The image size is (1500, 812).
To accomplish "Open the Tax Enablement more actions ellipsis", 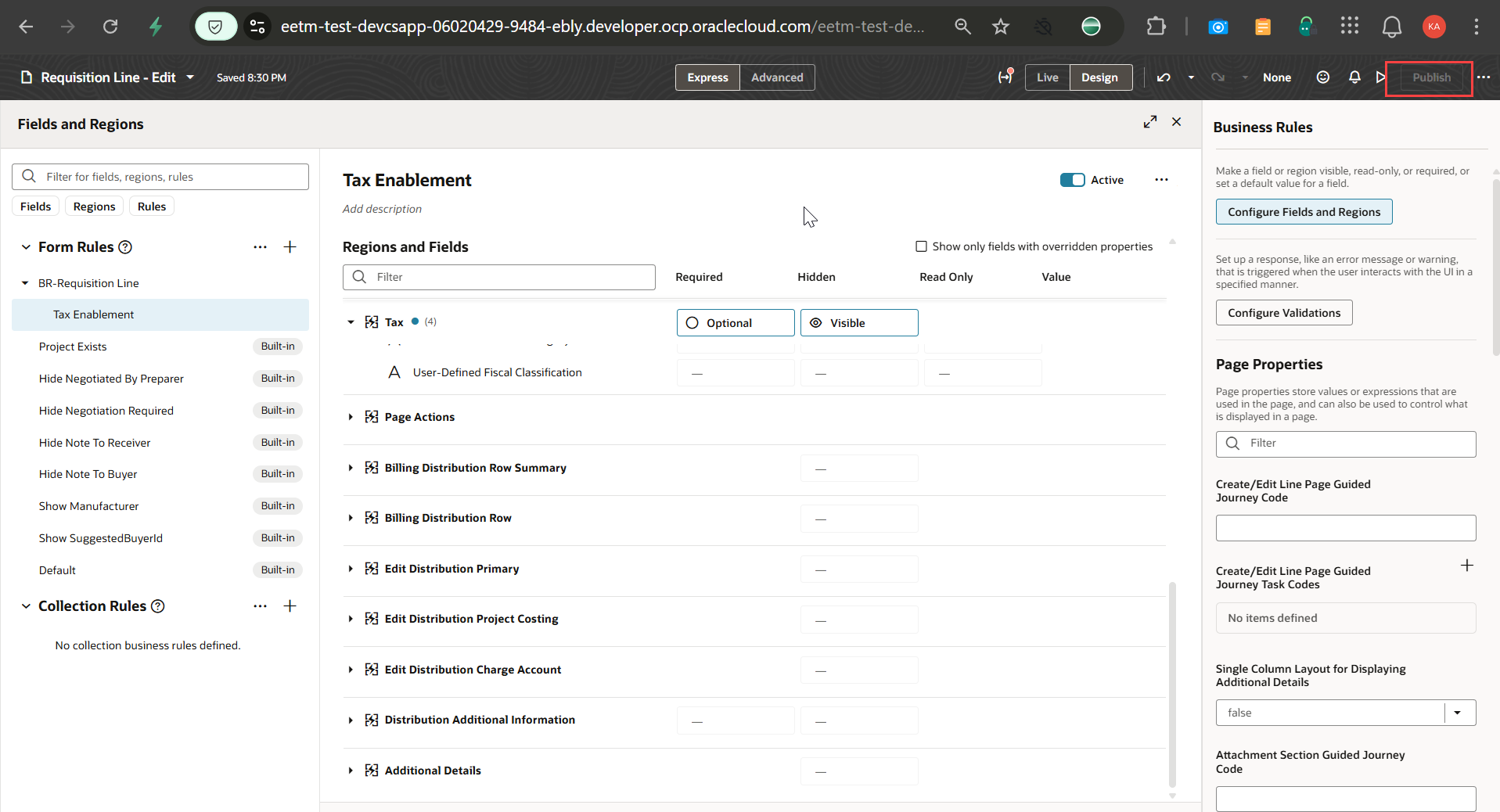I will [1161, 180].
